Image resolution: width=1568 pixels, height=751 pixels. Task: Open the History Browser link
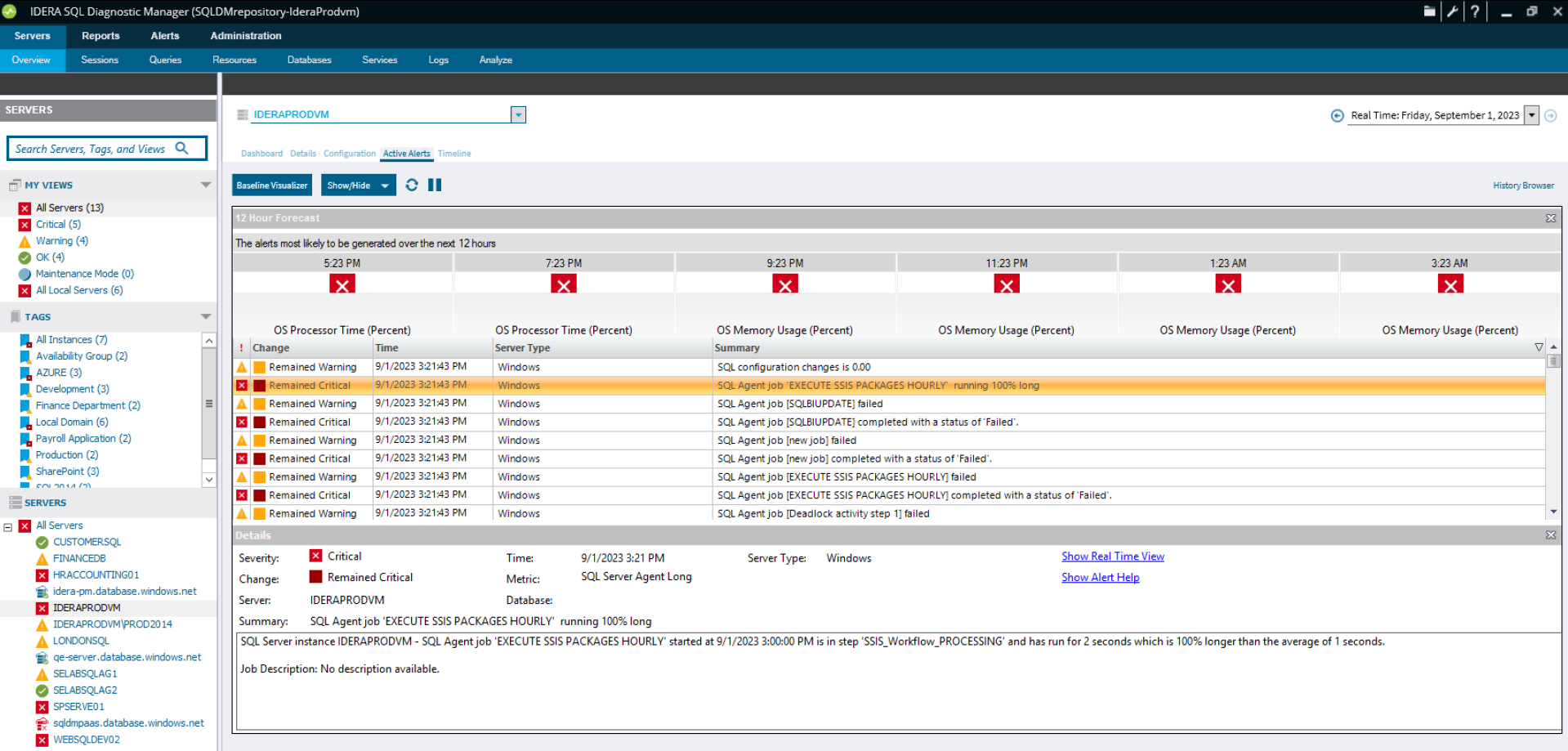point(1523,186)
